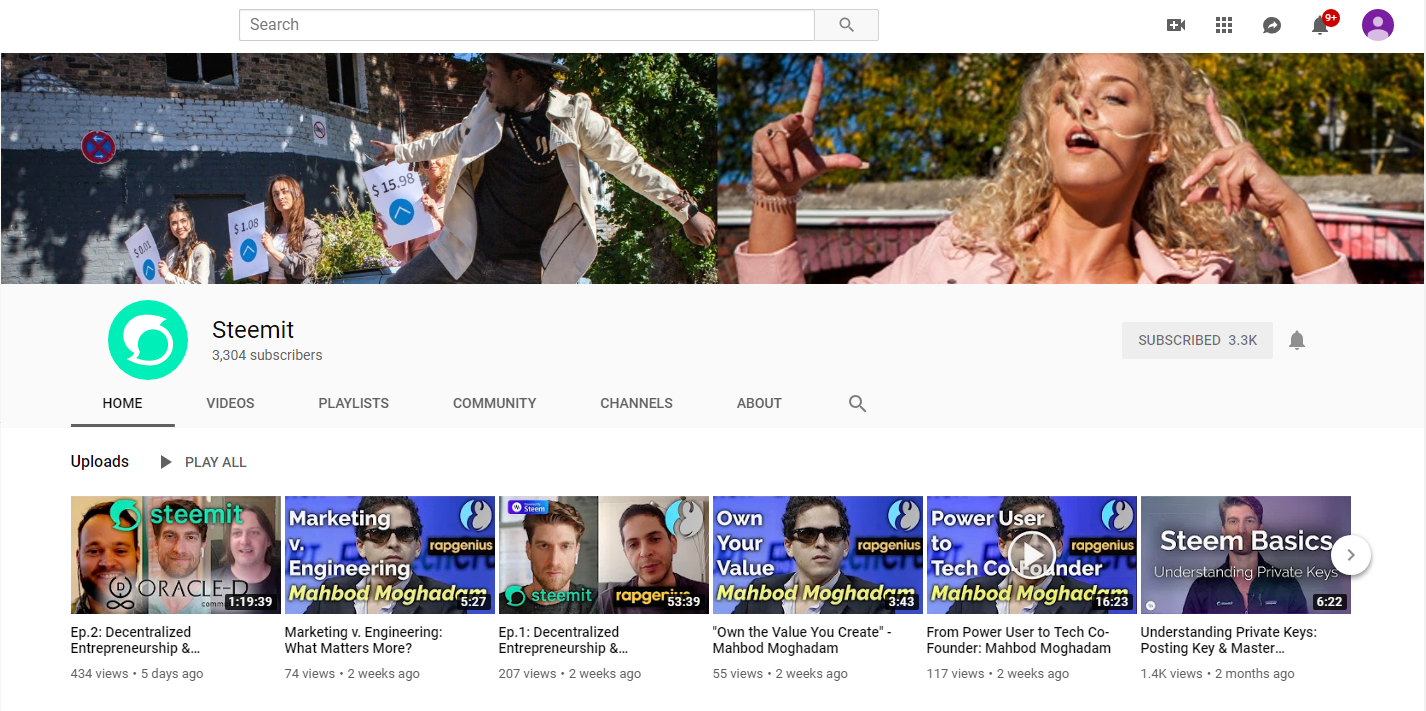Open the Marketing v. Engineering thumbnail
Image resolution: width=1426 pixels, height=711 pixels.
(x=390, y=555)
